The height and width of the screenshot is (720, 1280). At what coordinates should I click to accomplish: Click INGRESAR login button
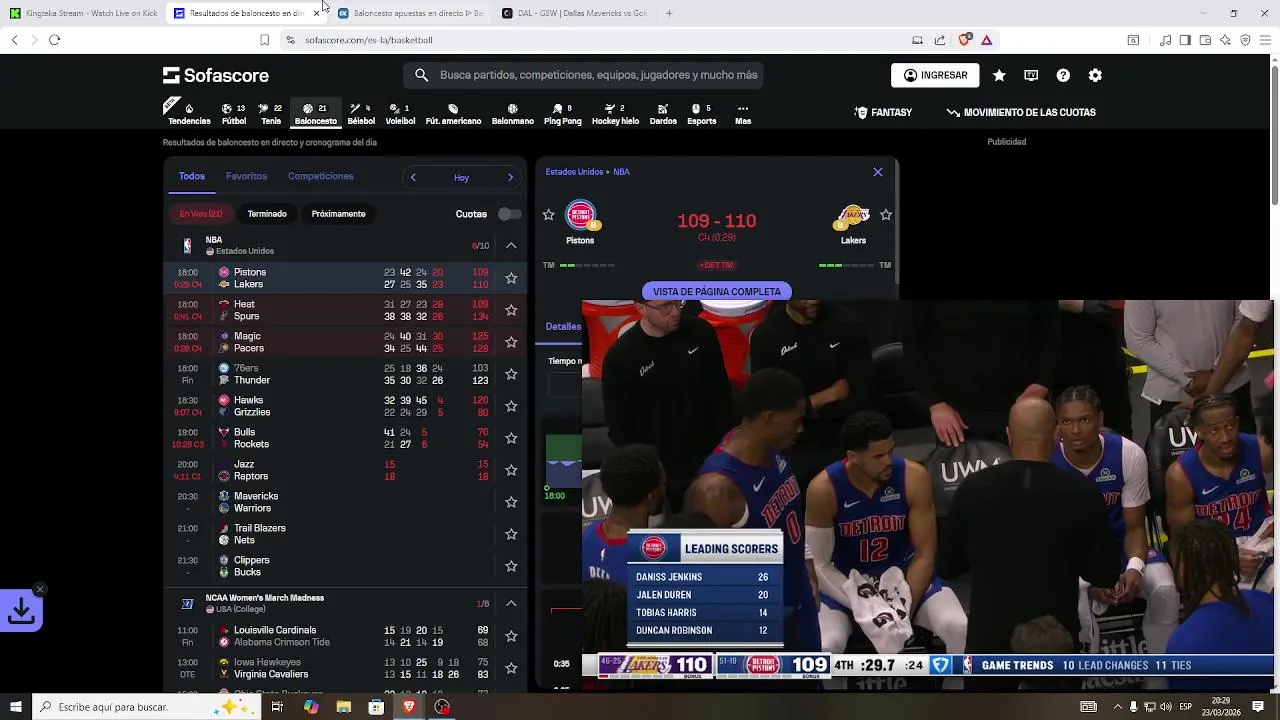(x=935, y=75)
